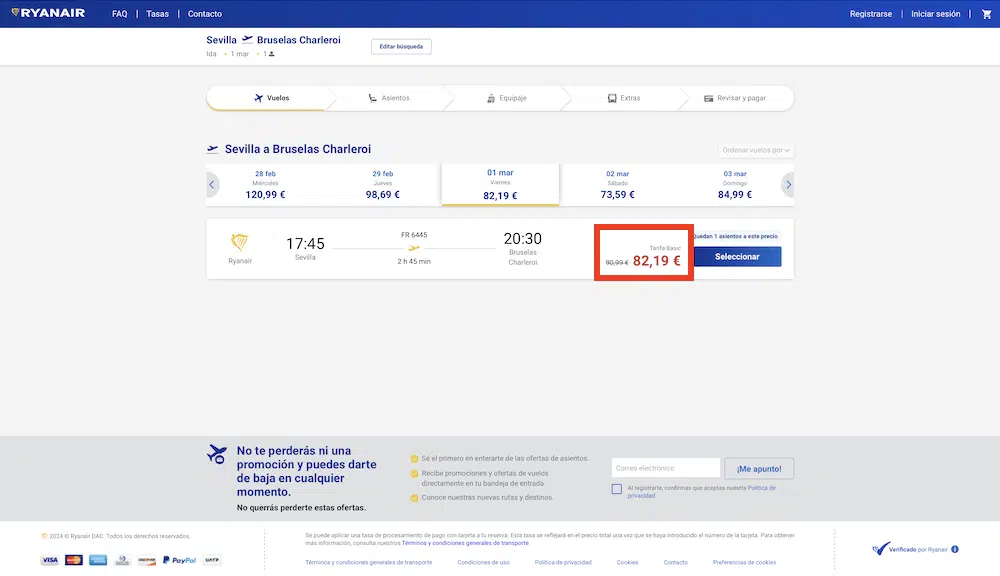
Task: Show later dates with right arrow
Action: coord(788,184)
